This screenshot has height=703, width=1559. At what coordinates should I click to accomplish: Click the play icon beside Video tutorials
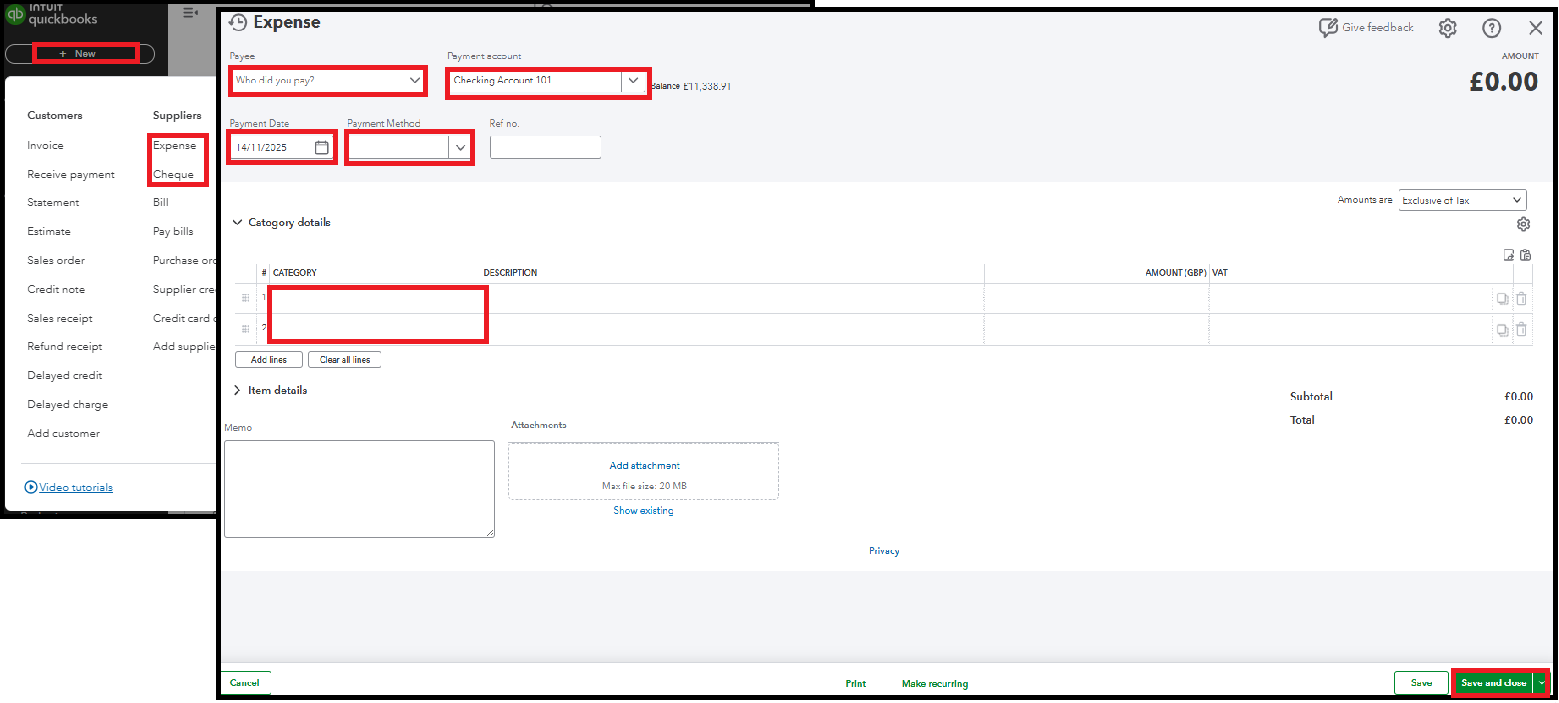(x=31, y=487)
